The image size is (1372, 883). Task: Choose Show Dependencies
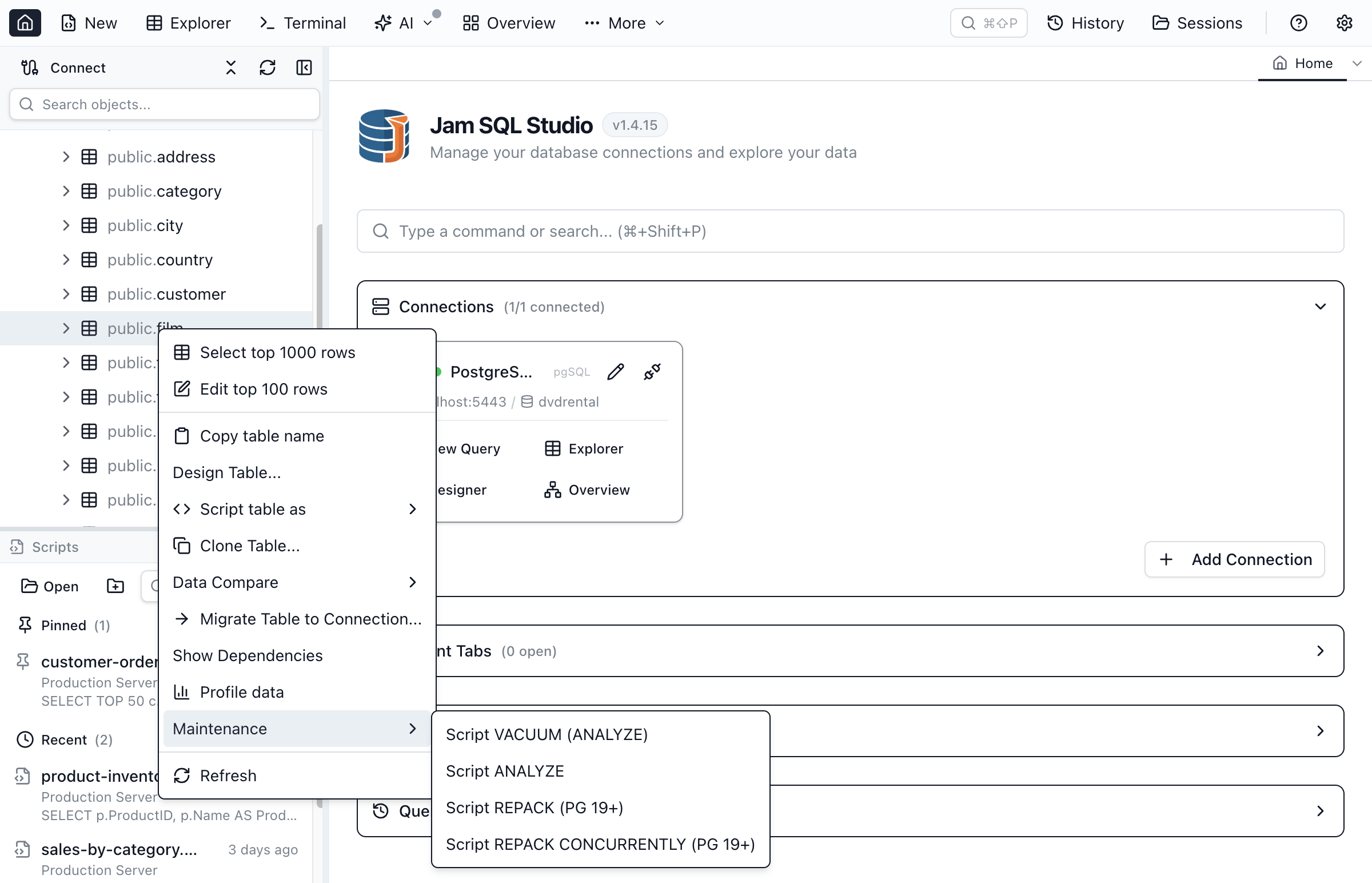[297, 657]
